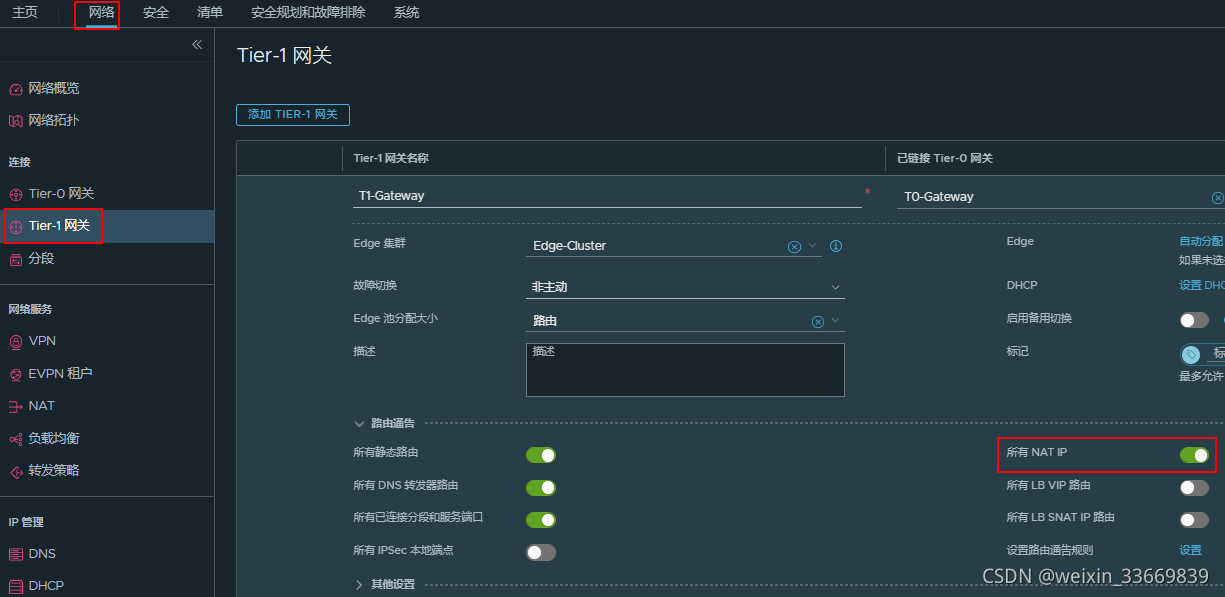Click the 网络概览 gauge icon
This screenshot has height=597, width=1225.
click(15, 89)
